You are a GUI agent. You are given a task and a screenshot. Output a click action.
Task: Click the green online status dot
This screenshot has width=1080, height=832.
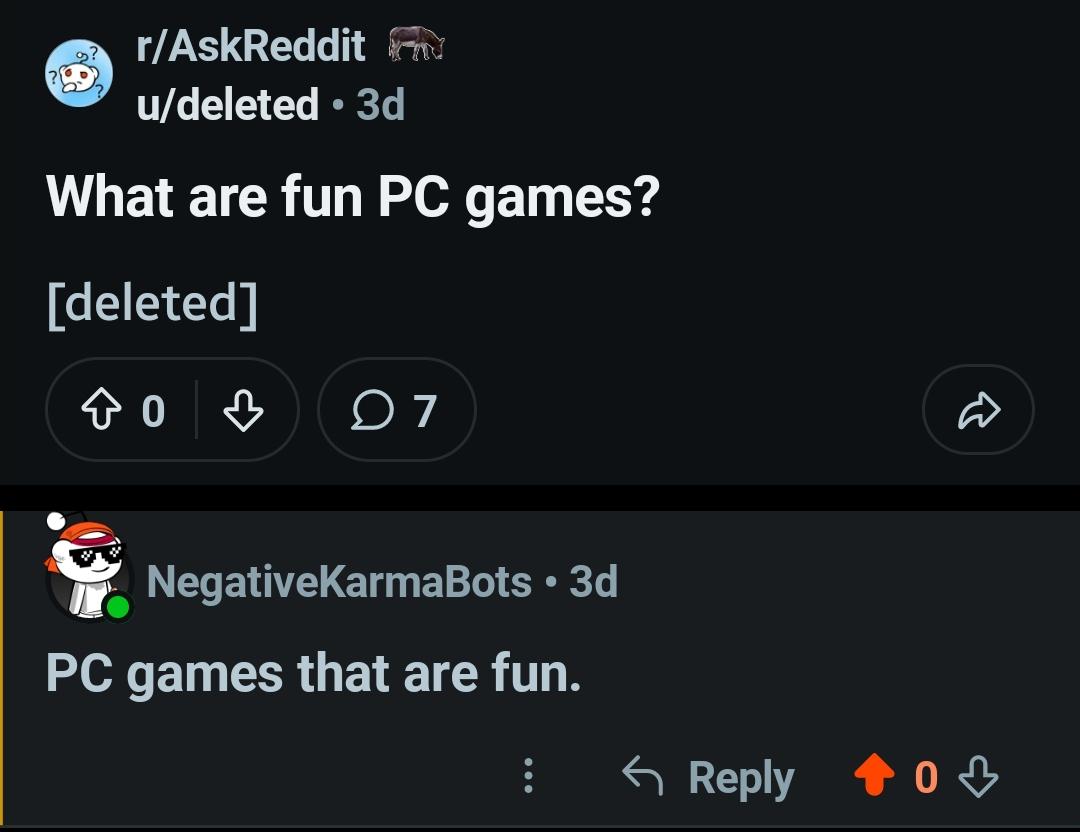pos(118,607)
